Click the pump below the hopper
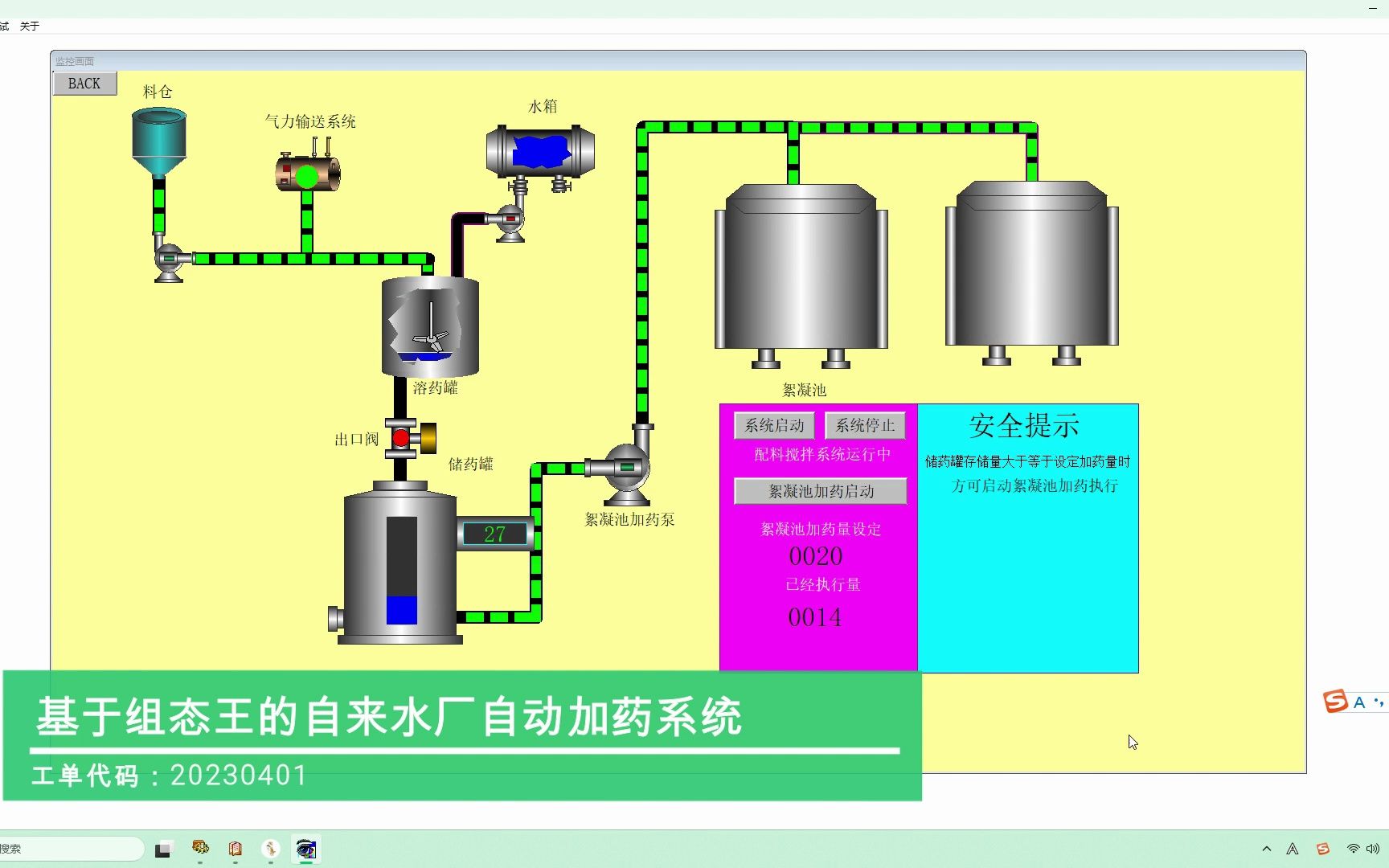Viewport: 1389px width, 868px height. tap(169, 262)
